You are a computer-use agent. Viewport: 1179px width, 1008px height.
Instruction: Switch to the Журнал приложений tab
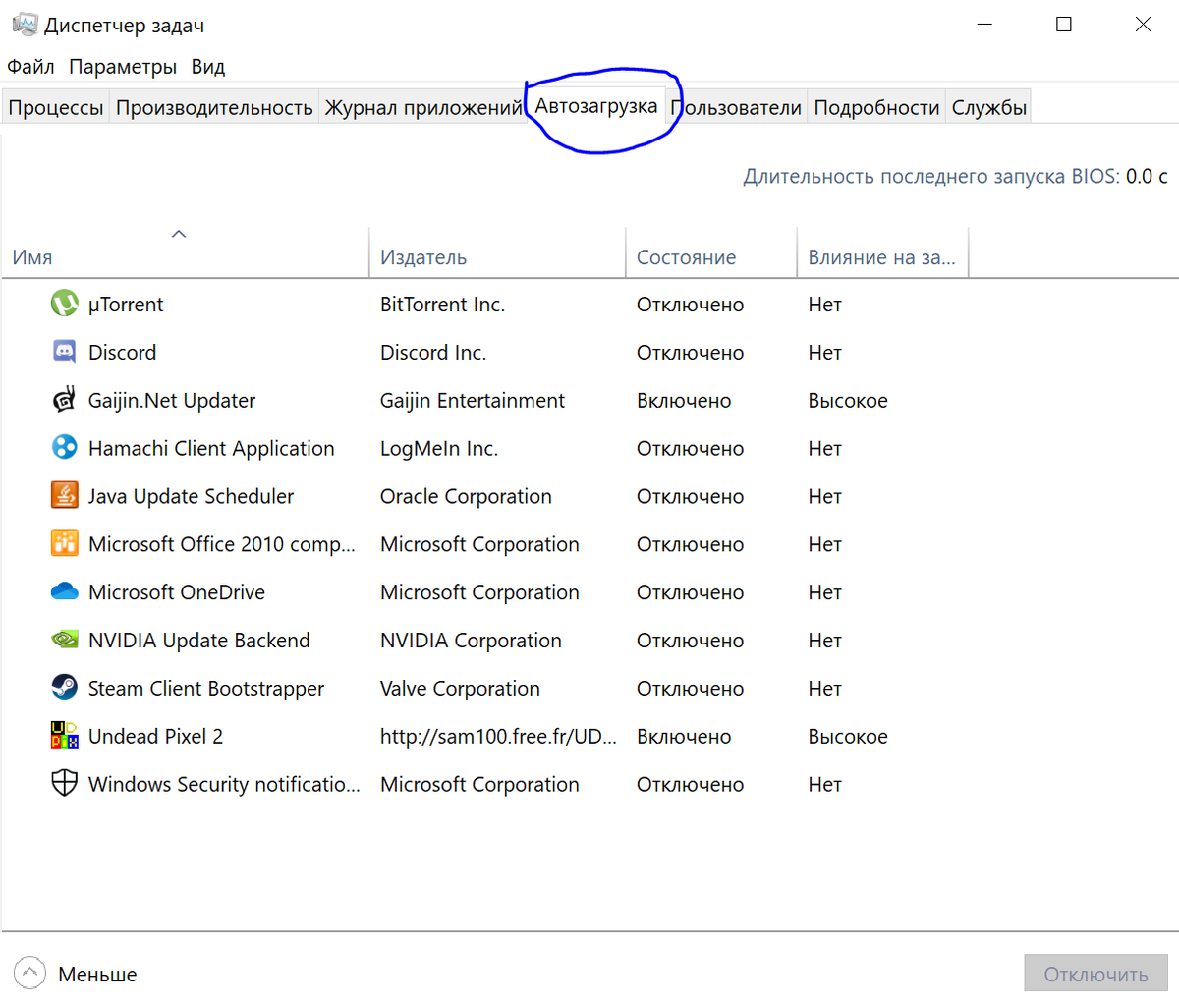point(423,107)
